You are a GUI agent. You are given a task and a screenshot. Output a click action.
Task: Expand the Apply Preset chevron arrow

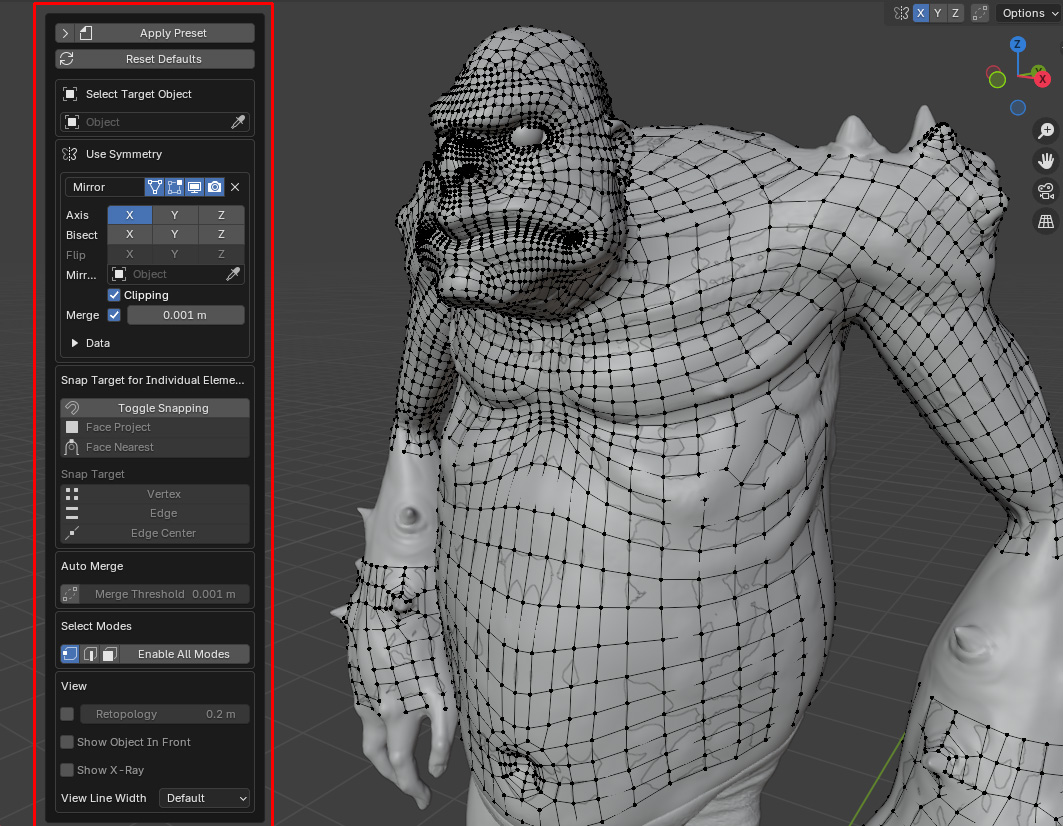click(x=66, y=33)
